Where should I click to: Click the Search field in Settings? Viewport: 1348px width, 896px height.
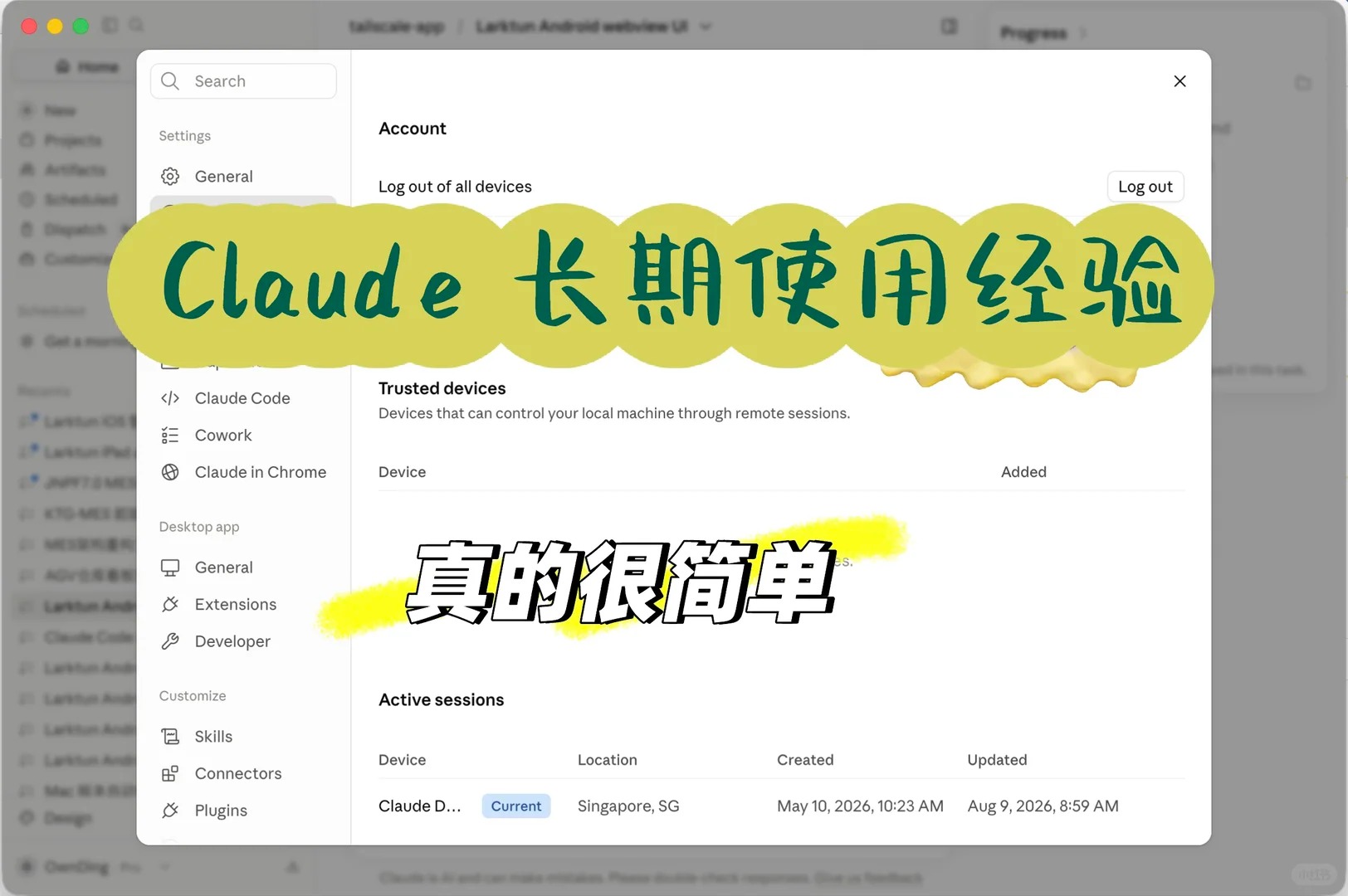(x=243, y=81)
